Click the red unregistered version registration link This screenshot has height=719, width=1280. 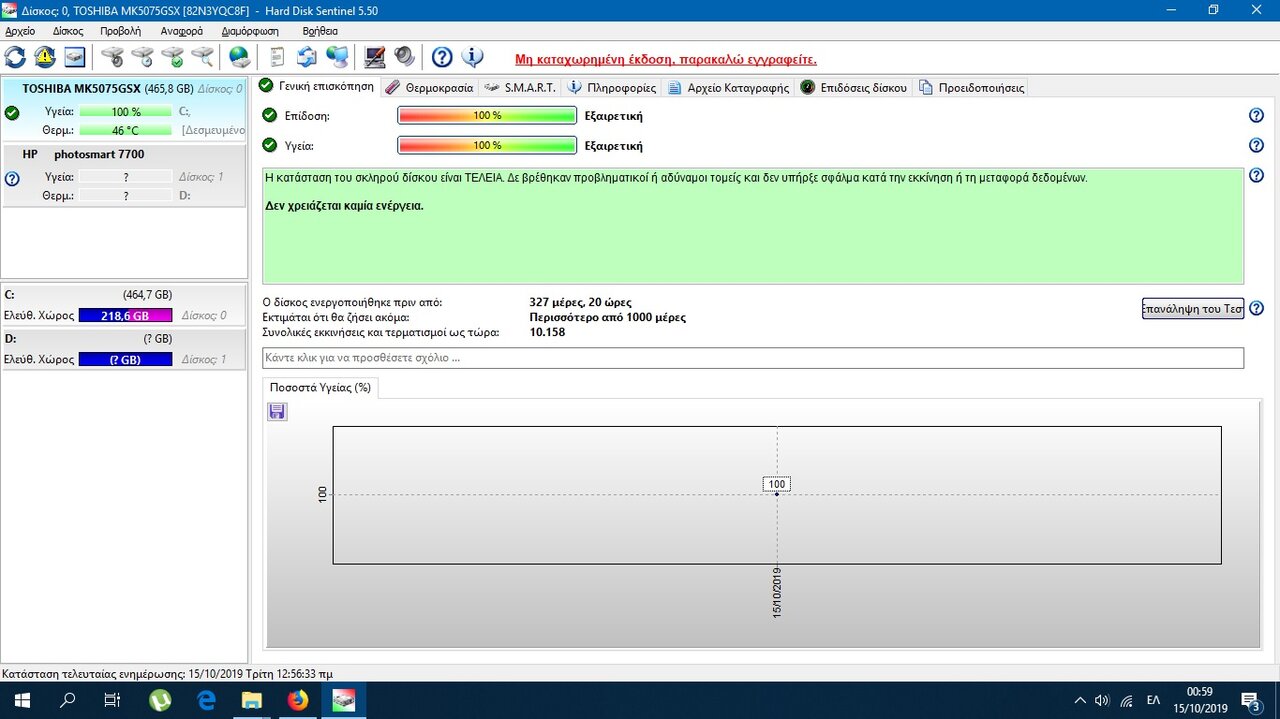pyautogui.click(x=666, y=59)
